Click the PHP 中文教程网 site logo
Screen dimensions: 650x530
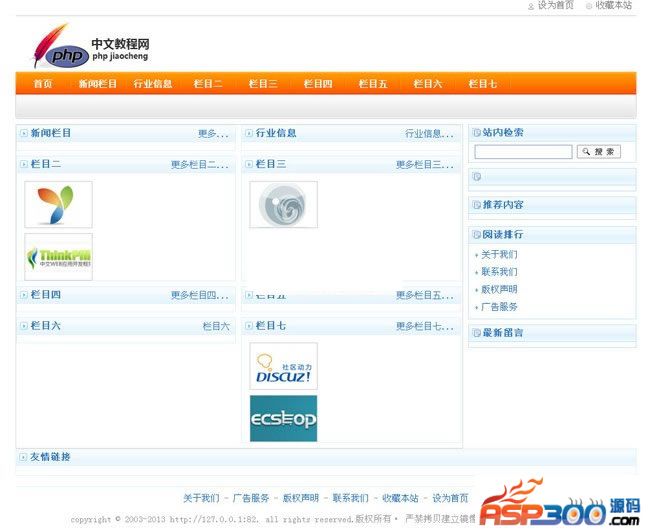(91, 46)
